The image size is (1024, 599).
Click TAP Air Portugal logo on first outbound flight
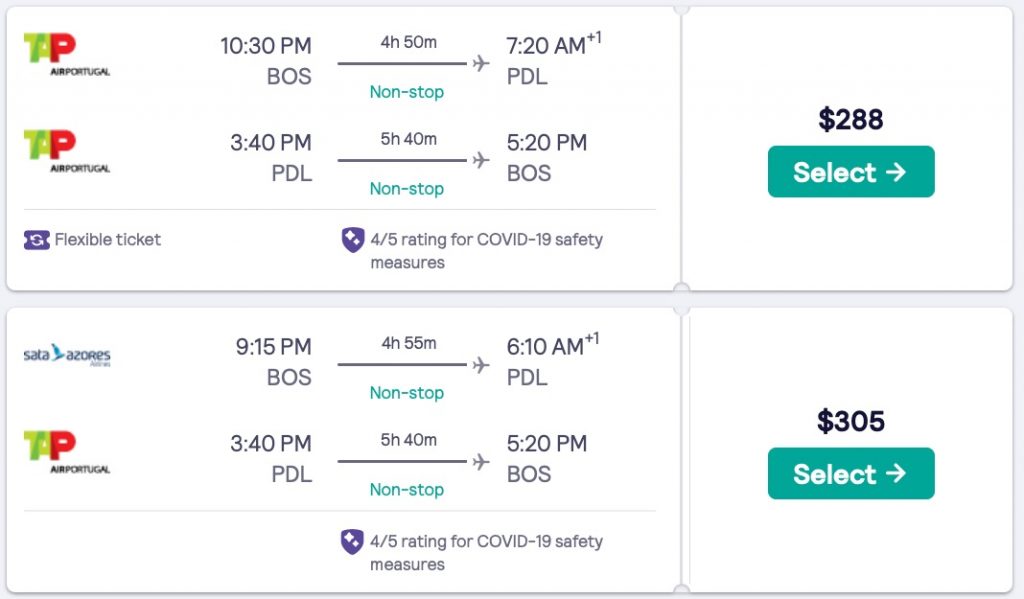(66, 54)
